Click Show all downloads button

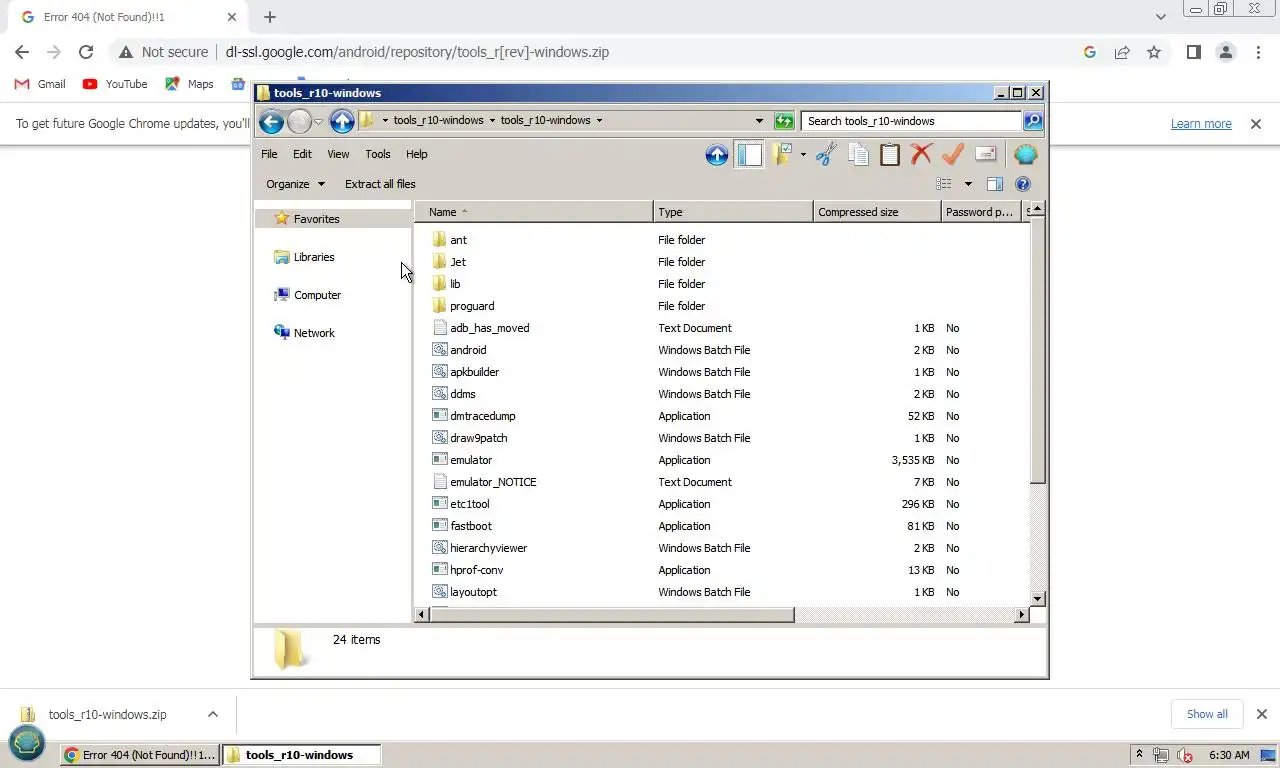click(x=1207, y=714)
